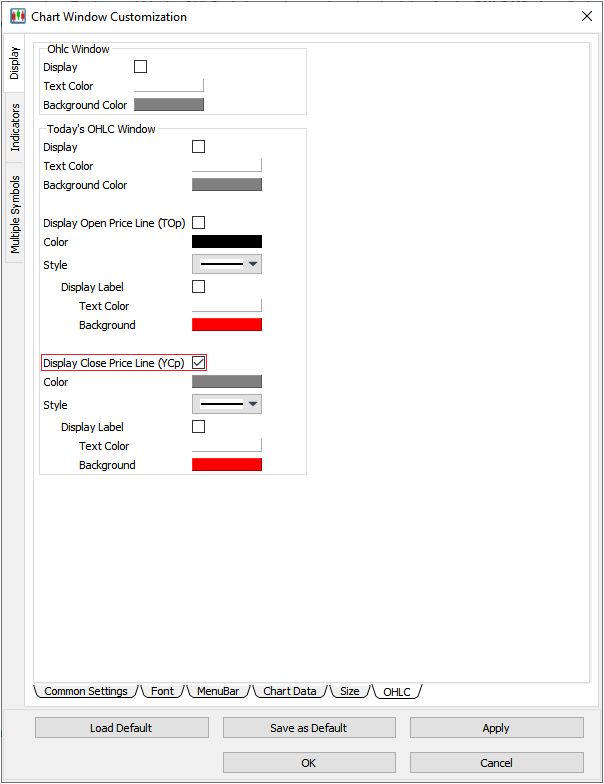The width and height of the screenshot is (604, 784).
Task: Open the Chart Data tab
Action: (289, 691)
